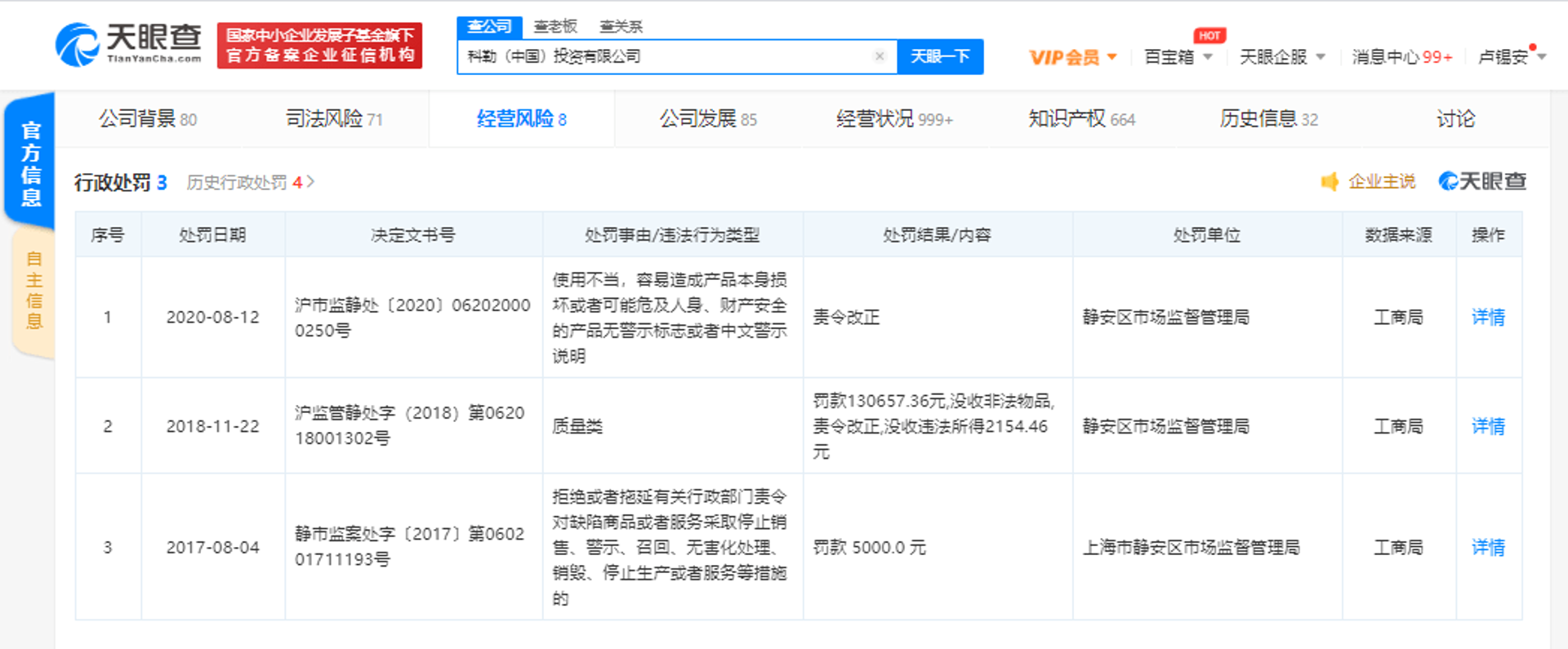
Task: Click the 2020-08-12 date cell
Action: point(212,318)
